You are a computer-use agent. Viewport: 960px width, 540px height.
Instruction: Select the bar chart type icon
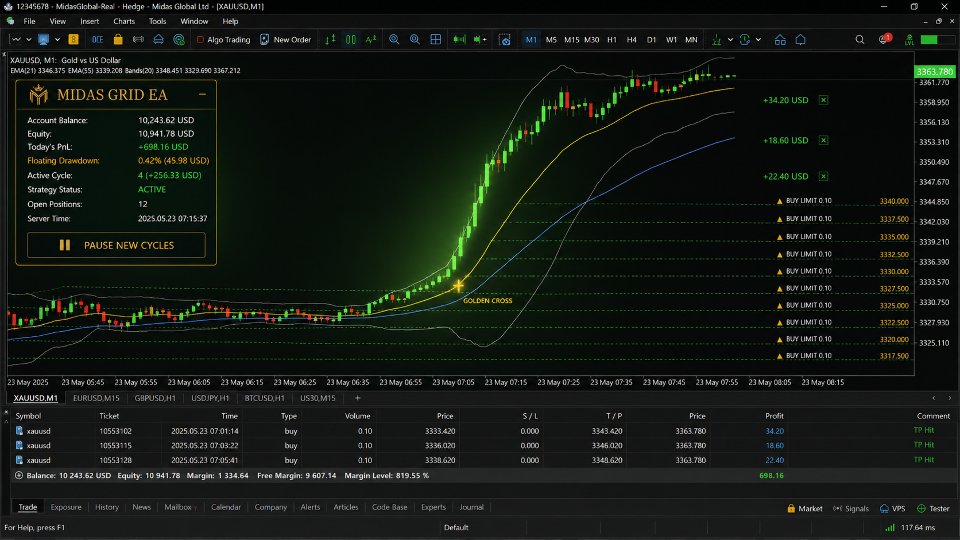[x=331, y=39]
